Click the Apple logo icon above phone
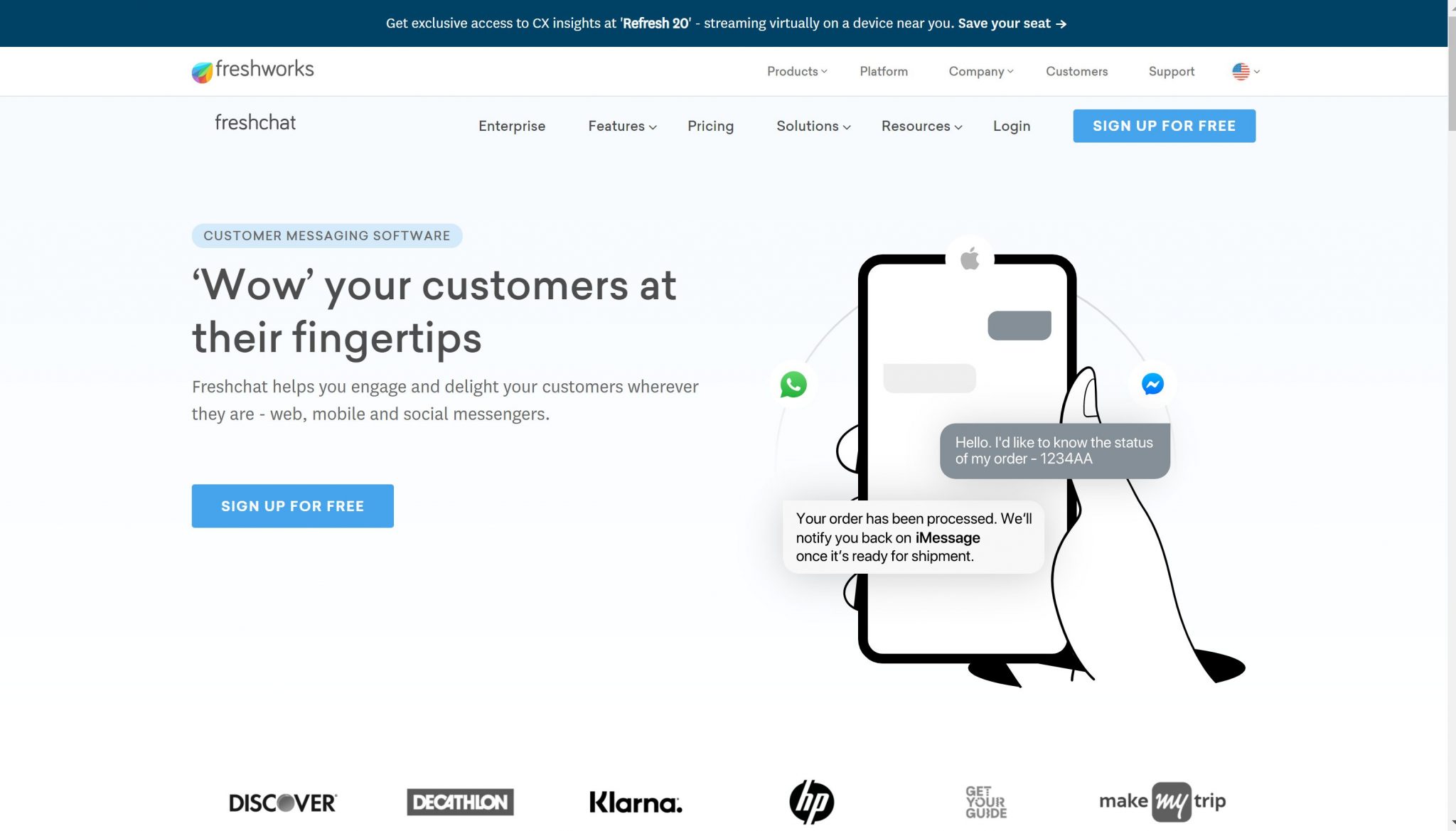1456x831 pixels. 970,259
